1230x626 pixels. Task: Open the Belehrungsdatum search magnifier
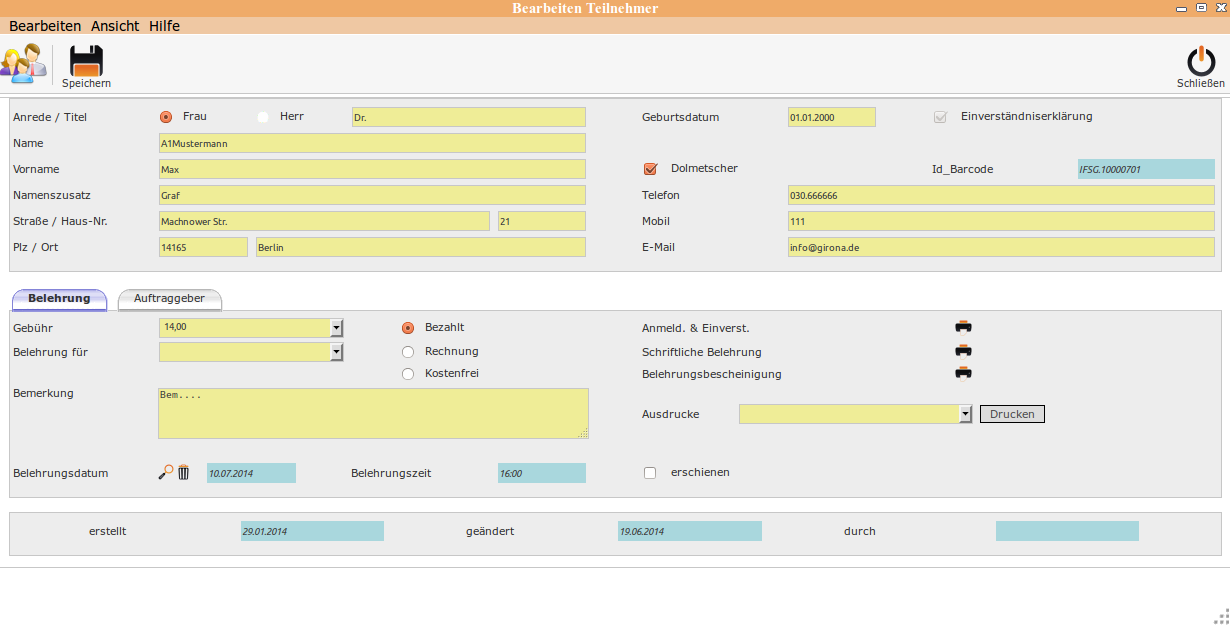click(x=166, y=473)
